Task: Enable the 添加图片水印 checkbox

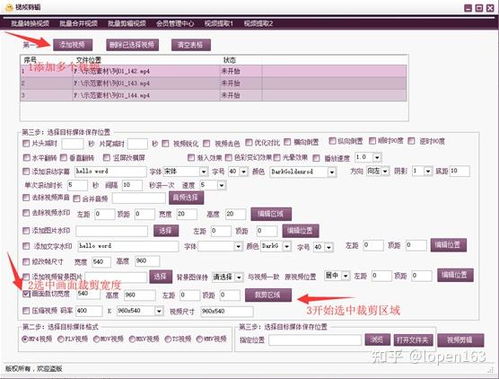Action: tap(26, 230)
